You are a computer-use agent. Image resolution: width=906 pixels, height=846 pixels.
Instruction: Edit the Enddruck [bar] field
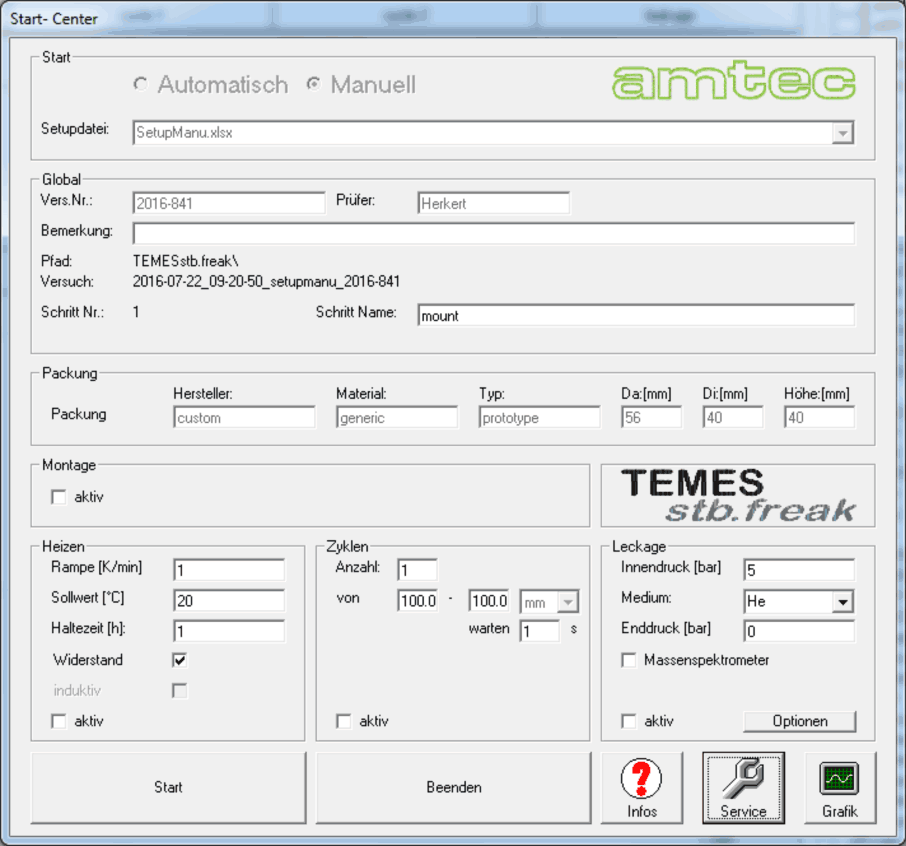(x=799, y=631)
